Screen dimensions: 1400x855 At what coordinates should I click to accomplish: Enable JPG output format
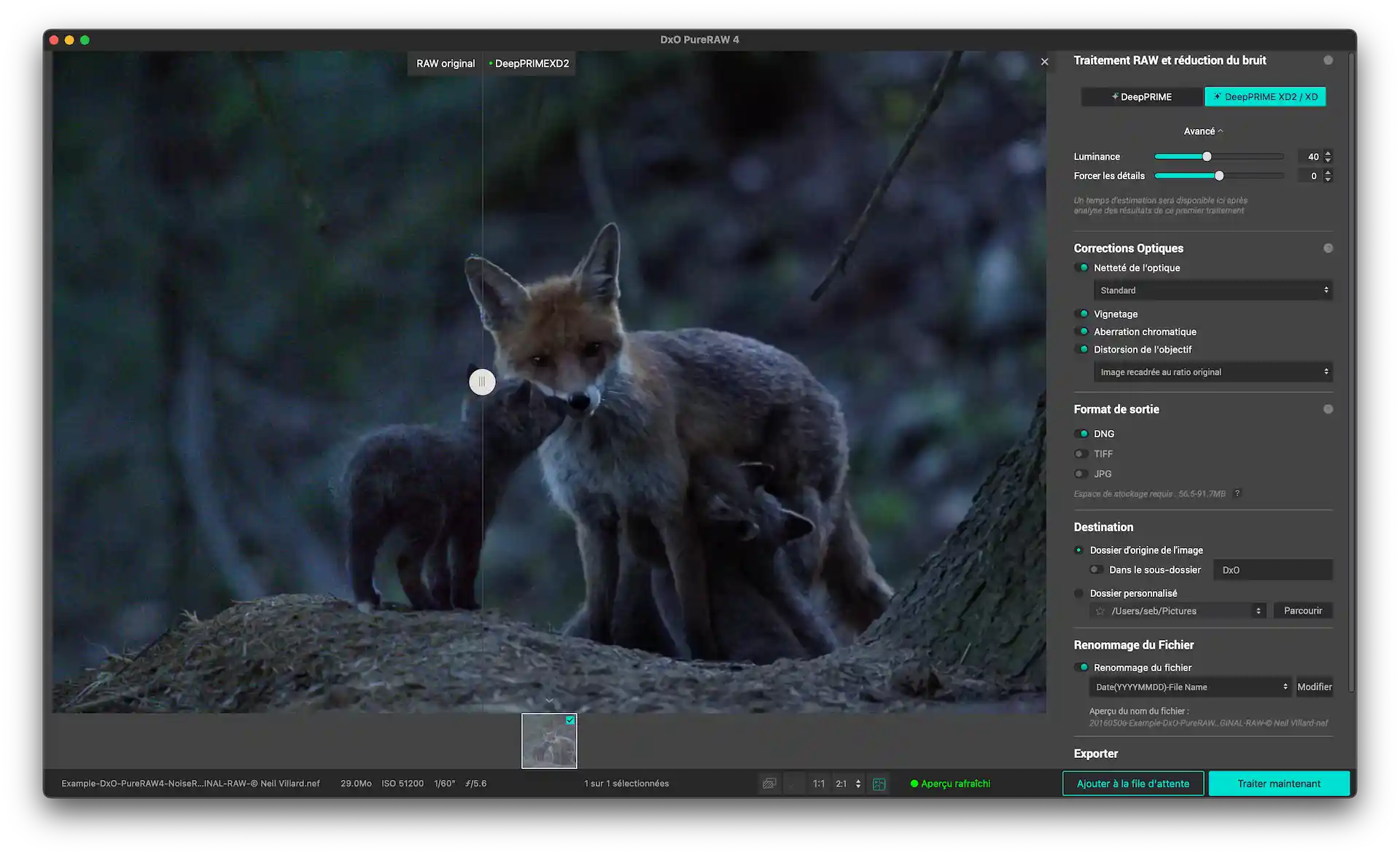point(1081,474)
